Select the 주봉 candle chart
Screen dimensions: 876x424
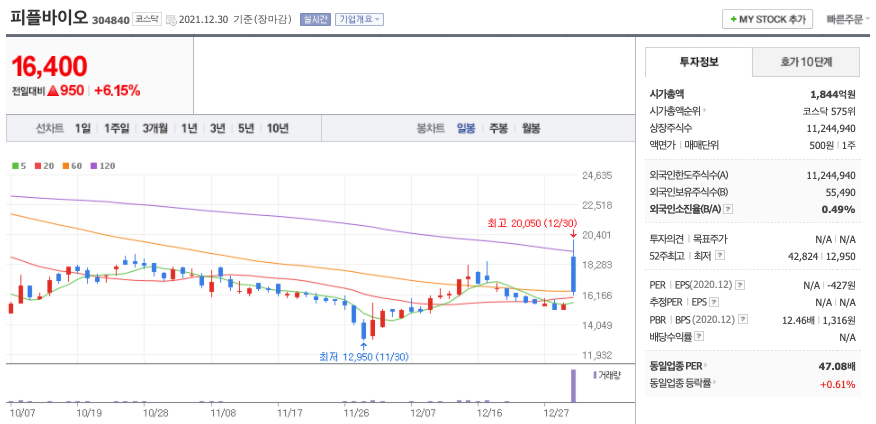[498, 128]
